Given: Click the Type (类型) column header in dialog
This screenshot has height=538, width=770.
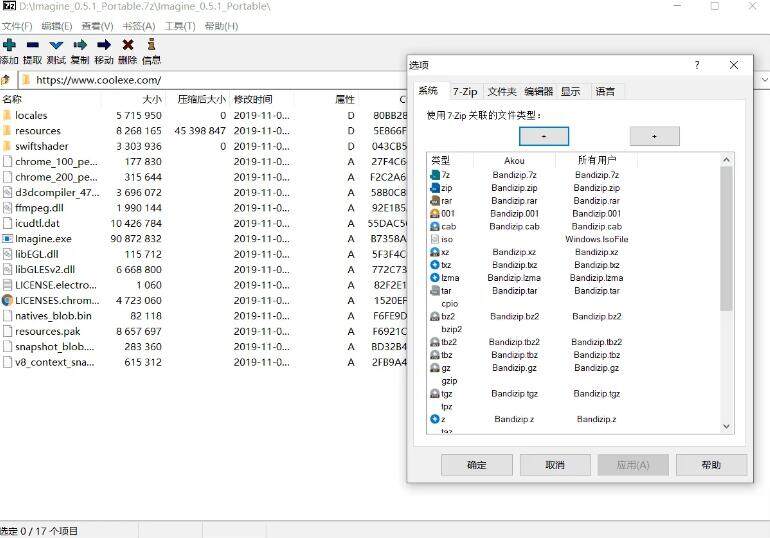Looking at the screenshot, I should pos(450,160).
